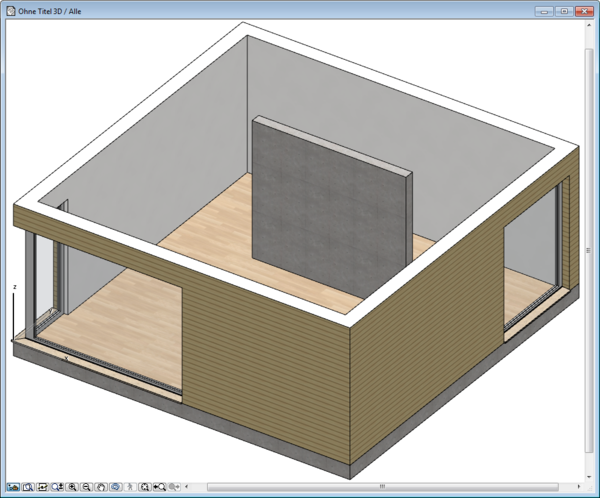Go to the next zoom

click(x=174, y=487)
